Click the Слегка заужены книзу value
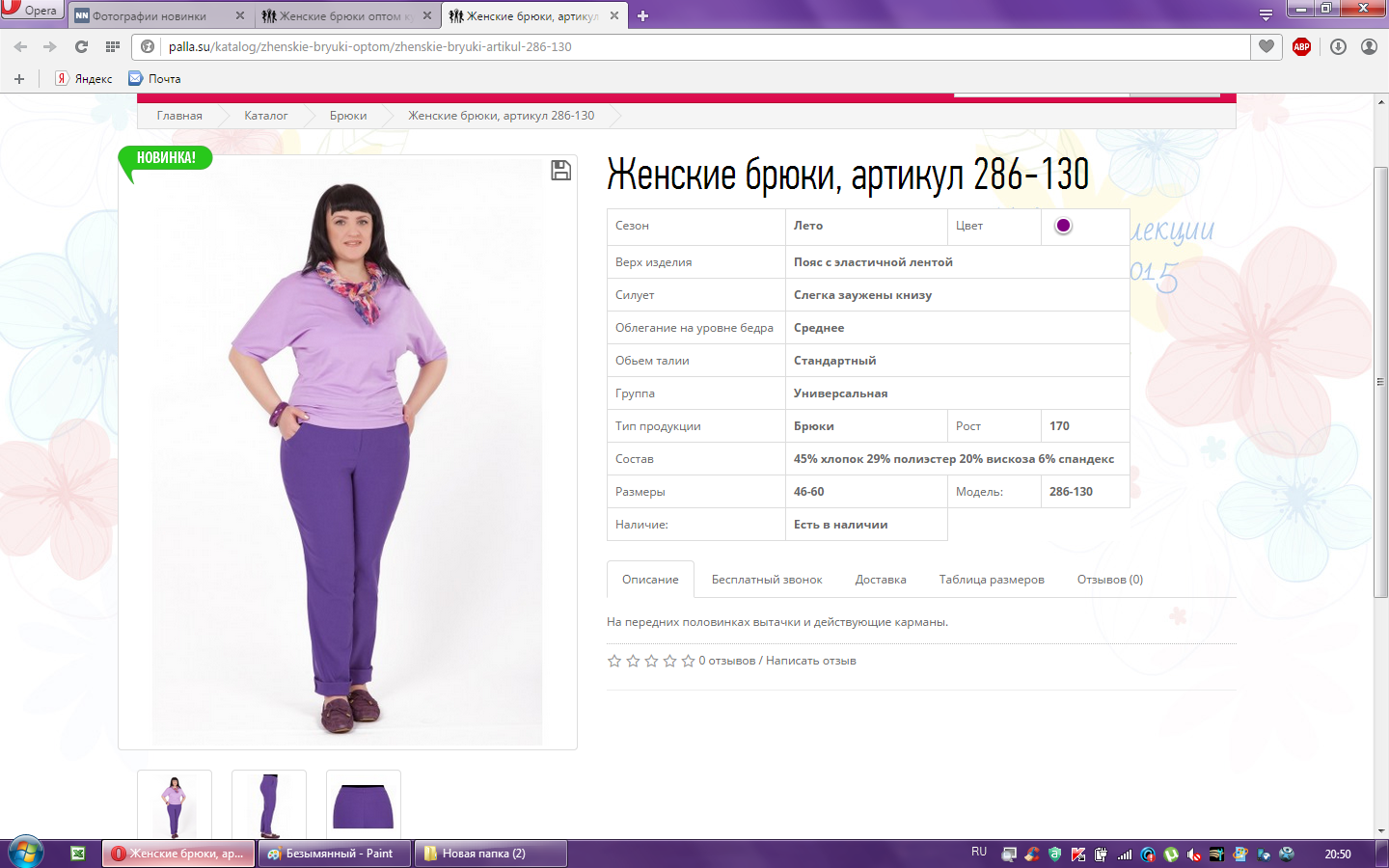This screenshot has width=1389, height=868. [x=863, y=295]
